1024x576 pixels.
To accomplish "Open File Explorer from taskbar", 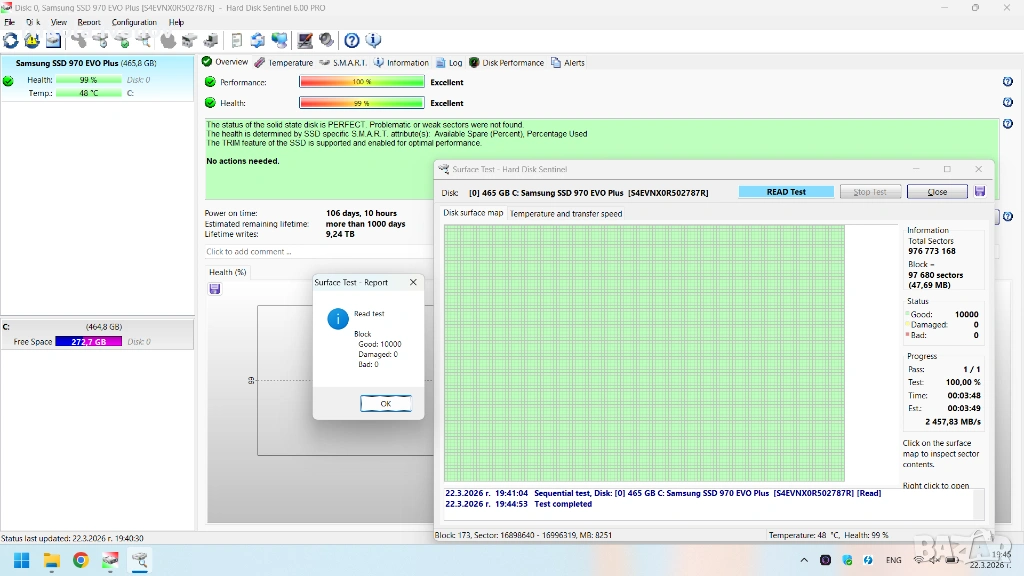I will point(51,560).
